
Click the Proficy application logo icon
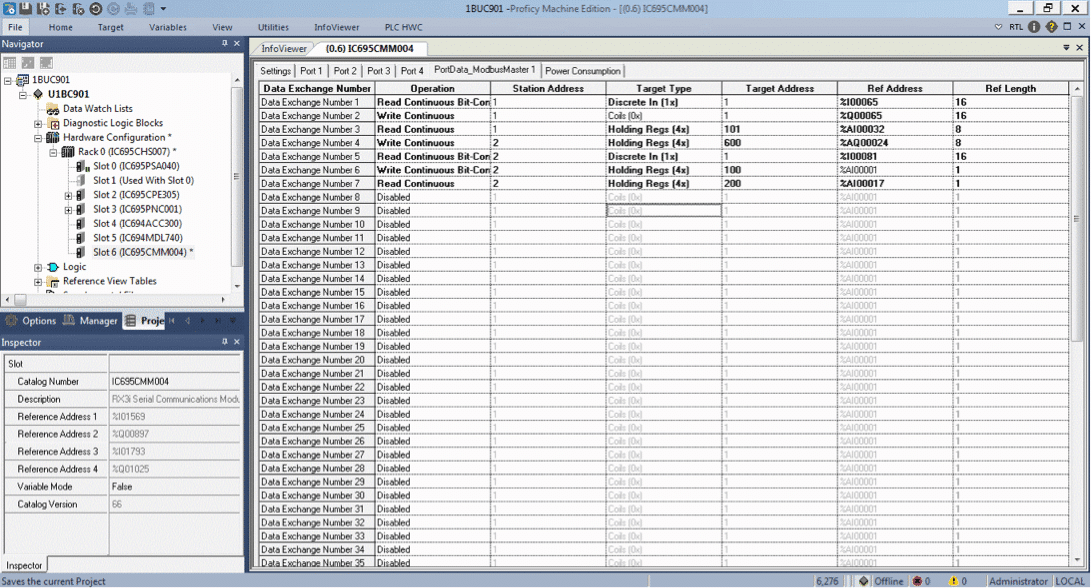click(9, 8)
